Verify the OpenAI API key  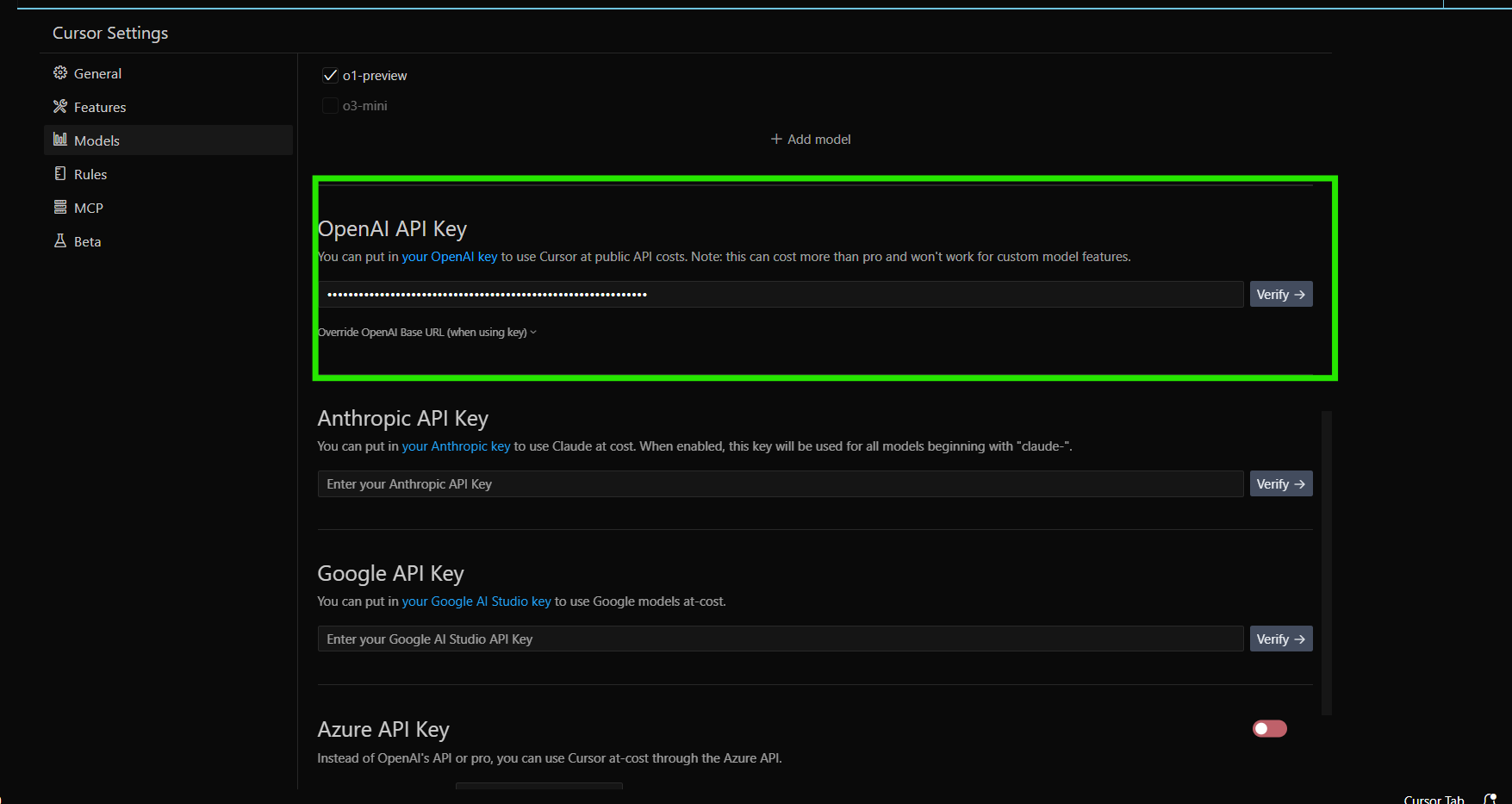point(1280,295)
